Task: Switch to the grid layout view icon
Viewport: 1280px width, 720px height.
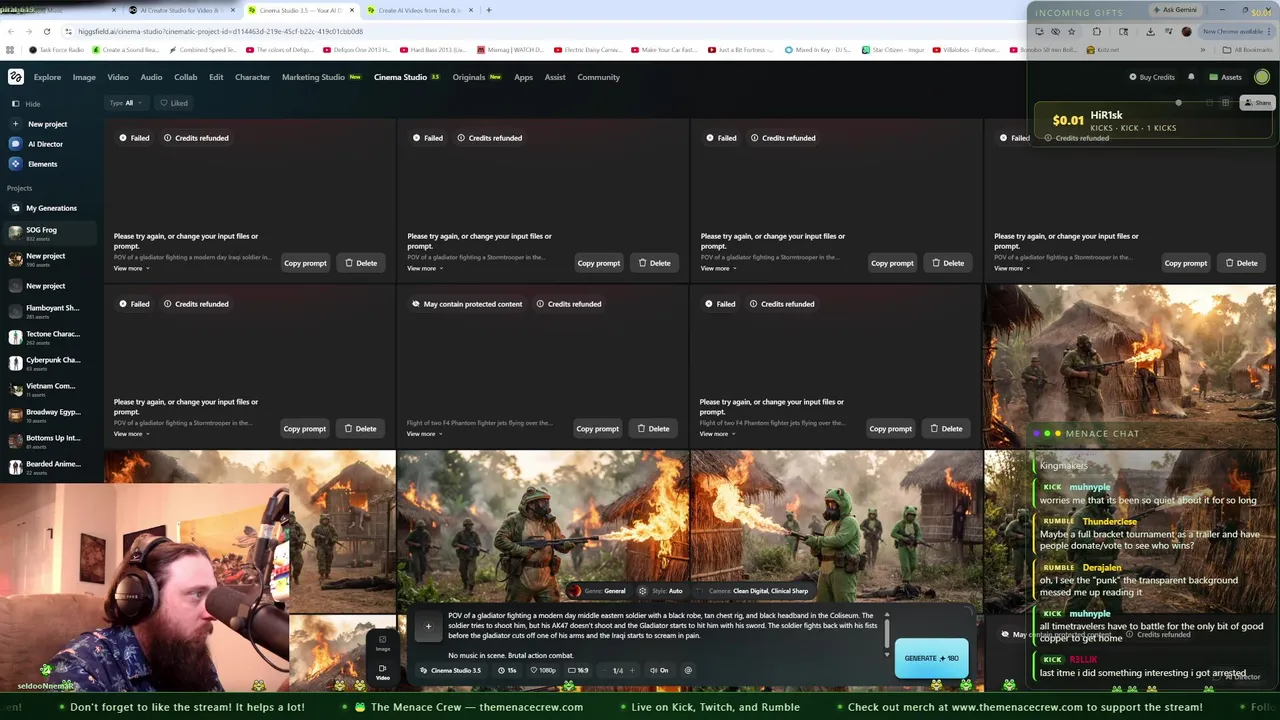Action: [x=1225, y=103]
